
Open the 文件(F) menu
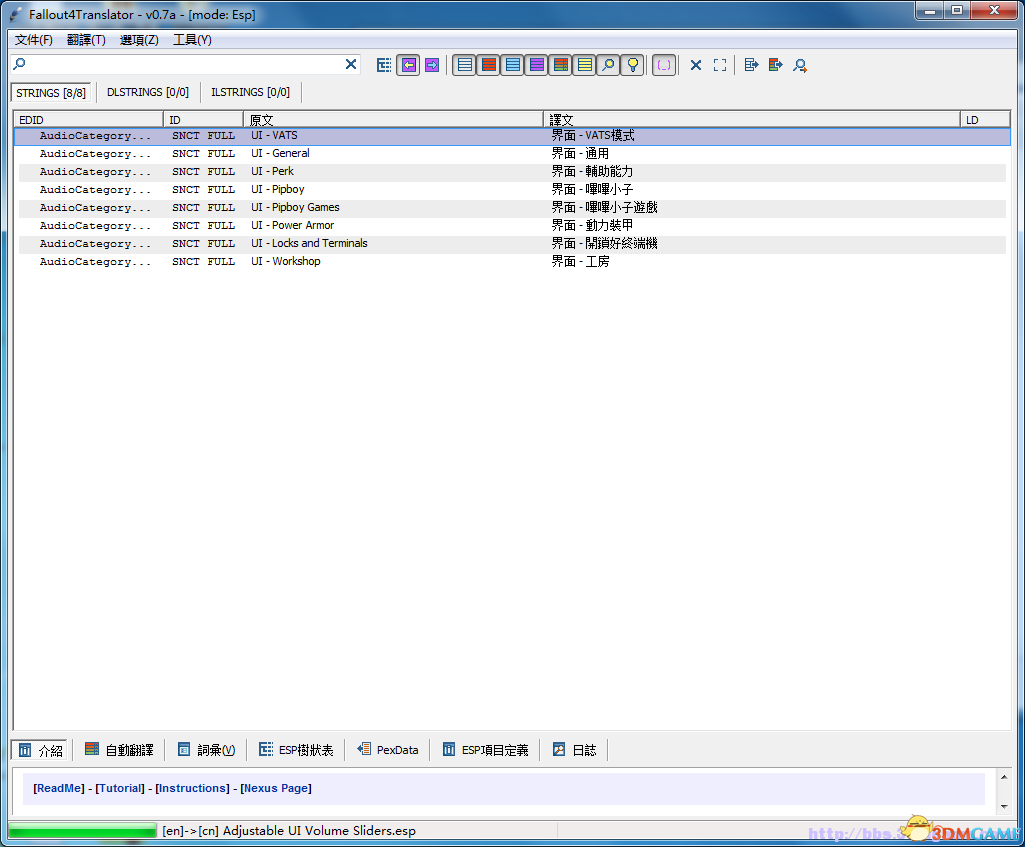33,40
